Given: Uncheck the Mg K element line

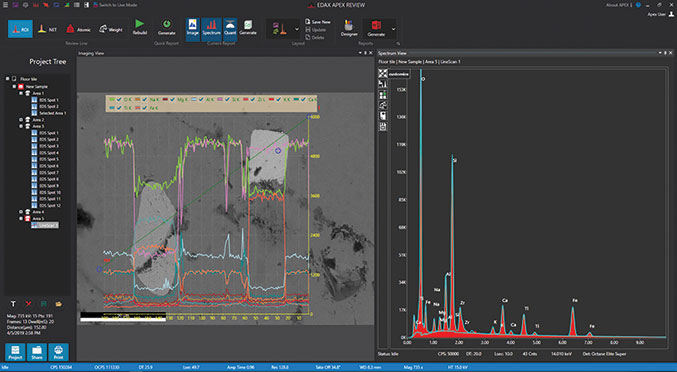Looking at the screenshot, I should (173, 99).
